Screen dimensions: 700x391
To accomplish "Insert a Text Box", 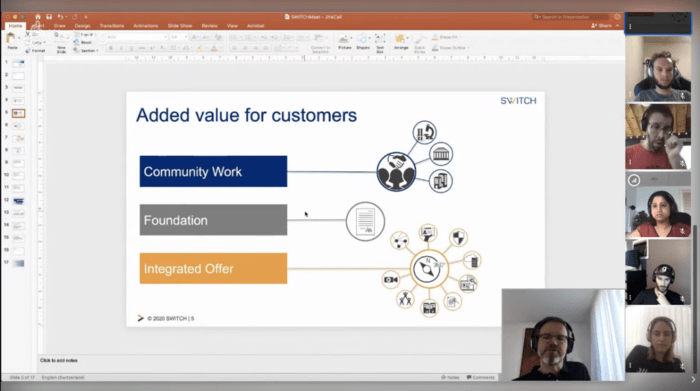I will coord(380,43).
